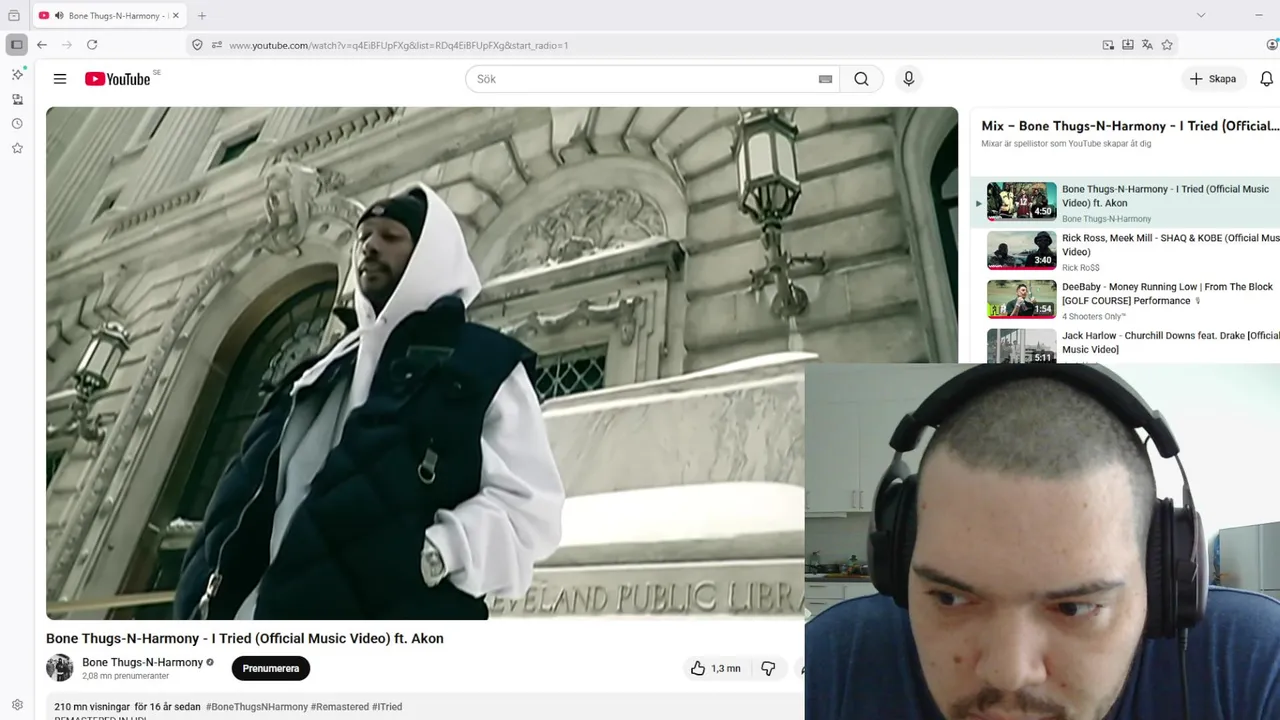Open the #BoneThugsNHarmony hashtag link

coord(257,707)
